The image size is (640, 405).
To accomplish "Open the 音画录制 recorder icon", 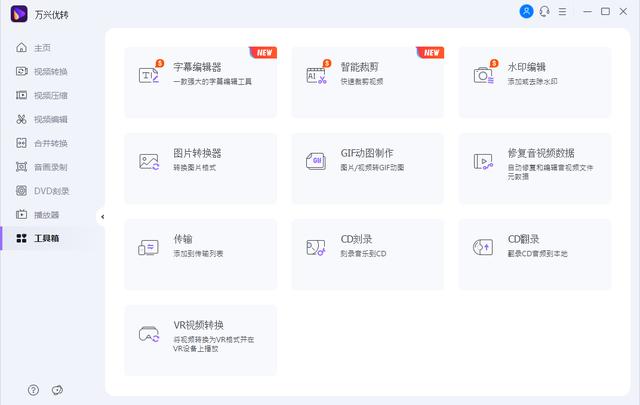I will pyautogui.click(x=21, y=167).
